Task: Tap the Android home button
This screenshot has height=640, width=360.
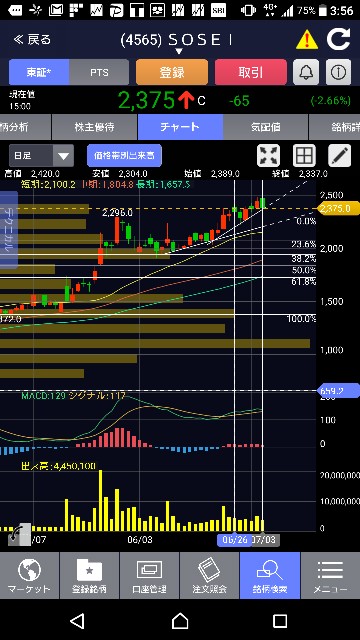Action: [x=180, y=621]
